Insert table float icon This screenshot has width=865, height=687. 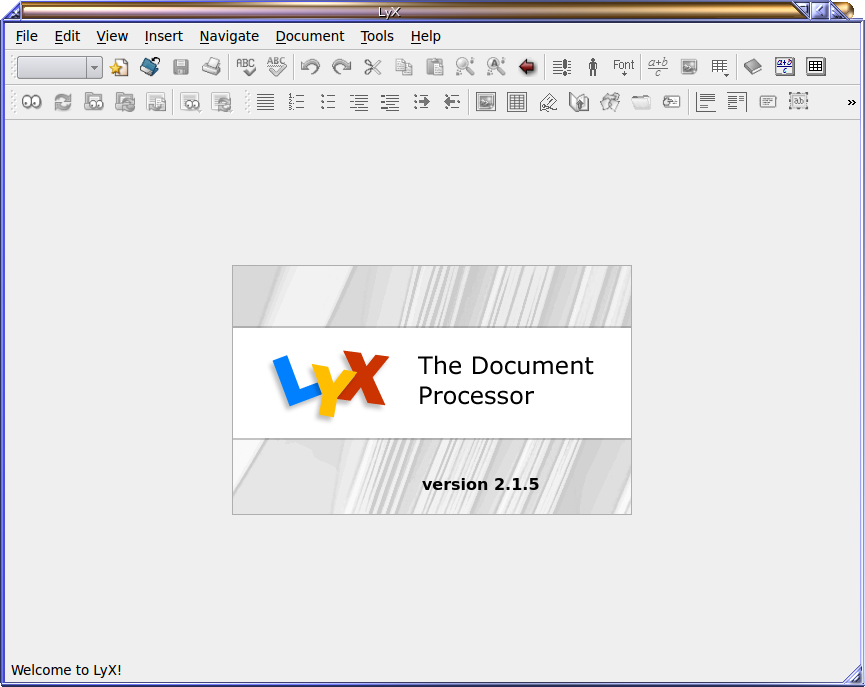click(517, 102)
